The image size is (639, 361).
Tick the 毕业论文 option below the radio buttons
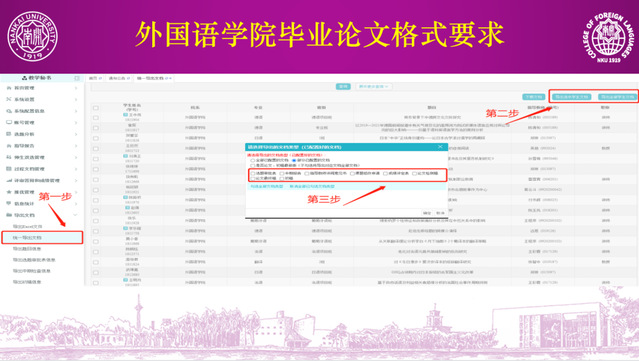click(x=253, y=165)
